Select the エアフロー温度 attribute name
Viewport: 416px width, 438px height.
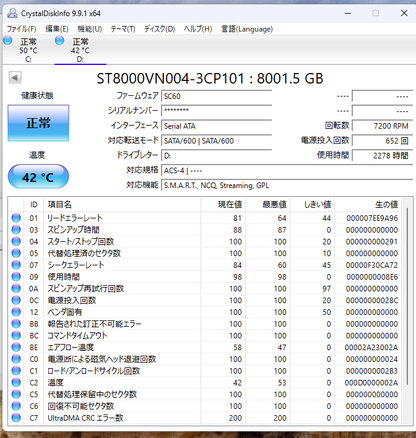[x=70, y=347]
